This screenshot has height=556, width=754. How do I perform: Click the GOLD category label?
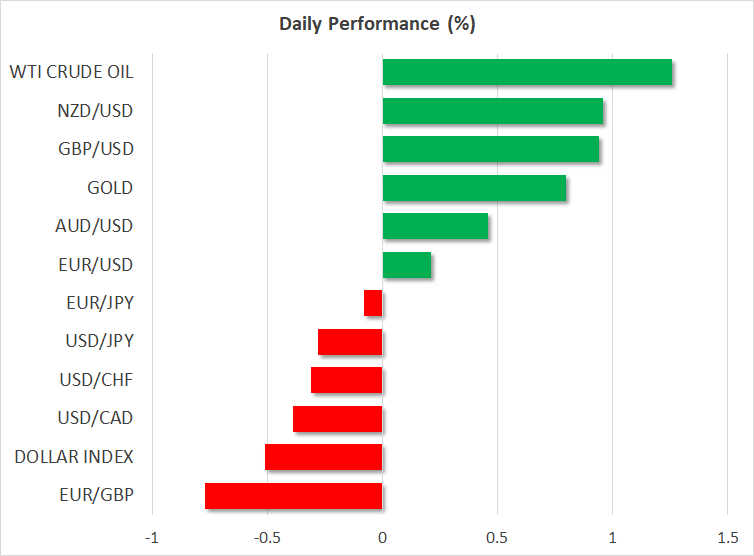coord(110,188)
